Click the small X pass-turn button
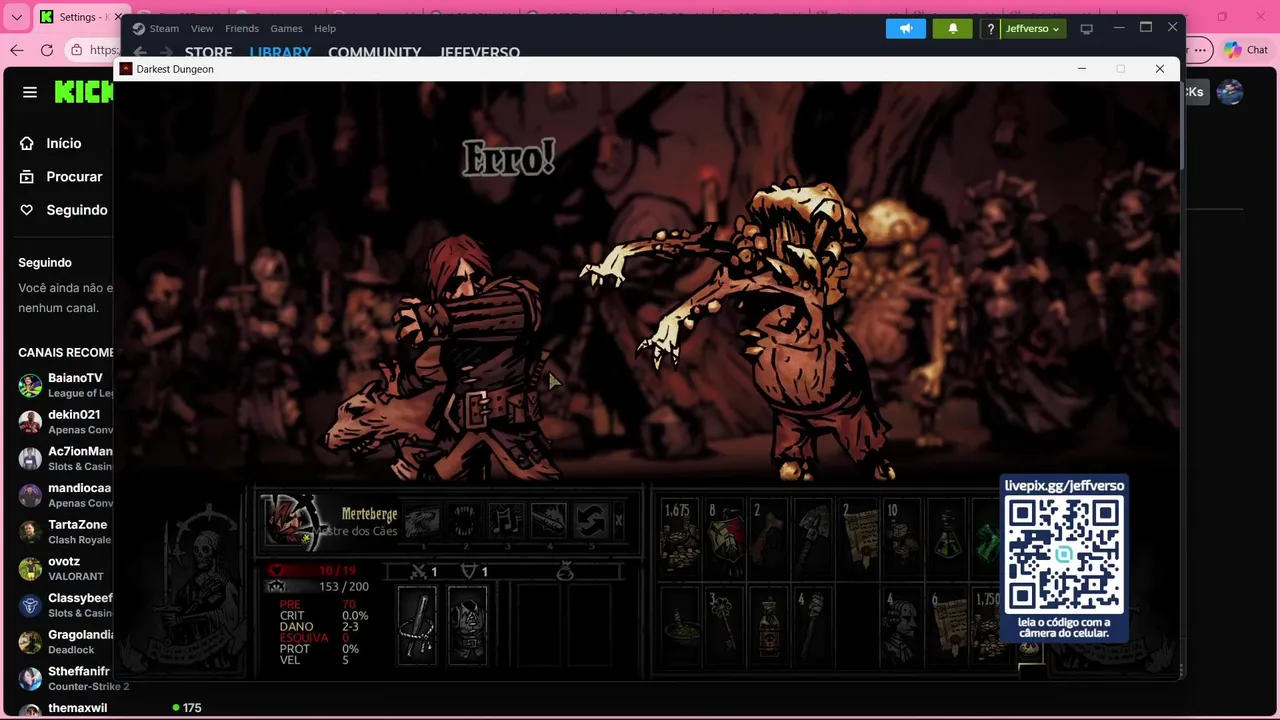1280x720 pixels. (x=619, y=521)
